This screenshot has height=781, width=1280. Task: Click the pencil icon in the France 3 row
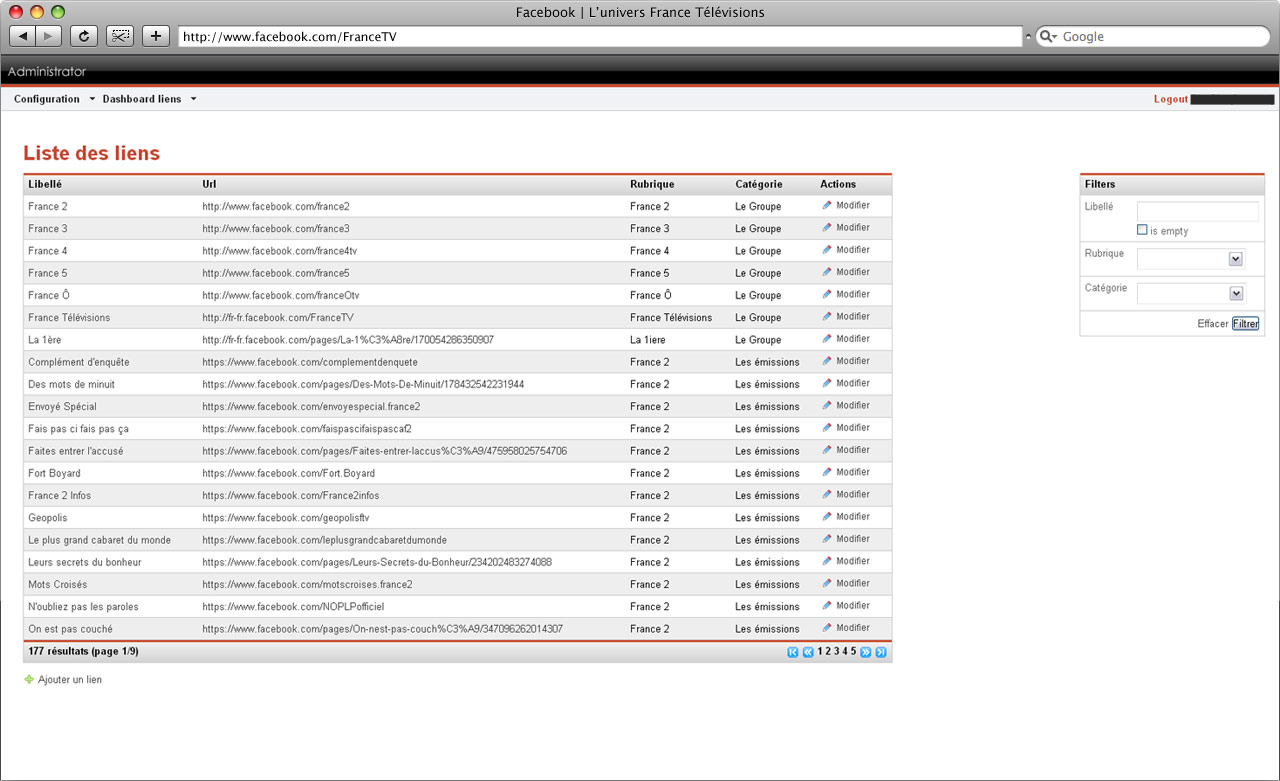pyautogui.click(x=827, y=227)
